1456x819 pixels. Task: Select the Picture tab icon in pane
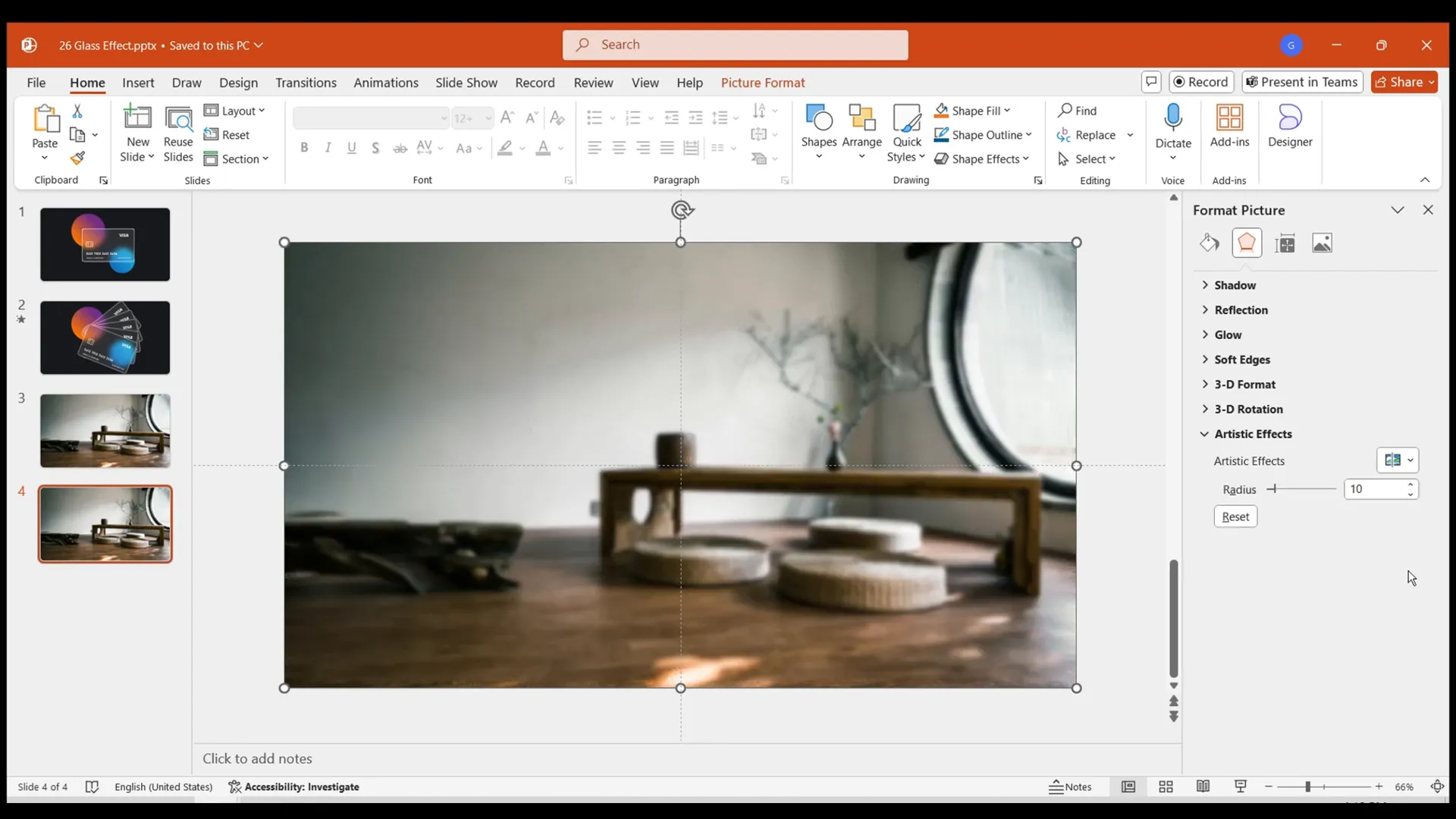point(1322,243)
